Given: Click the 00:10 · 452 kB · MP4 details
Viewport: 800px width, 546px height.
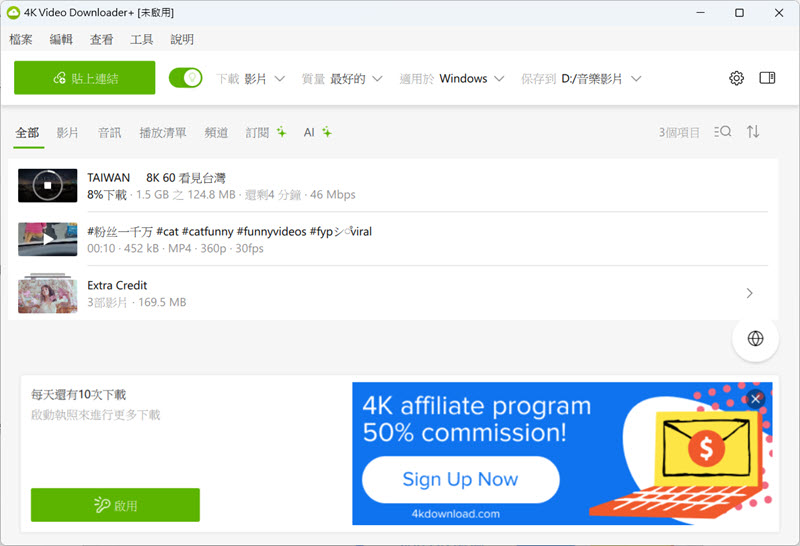Looking at the screenshot, I should point(176,249).
